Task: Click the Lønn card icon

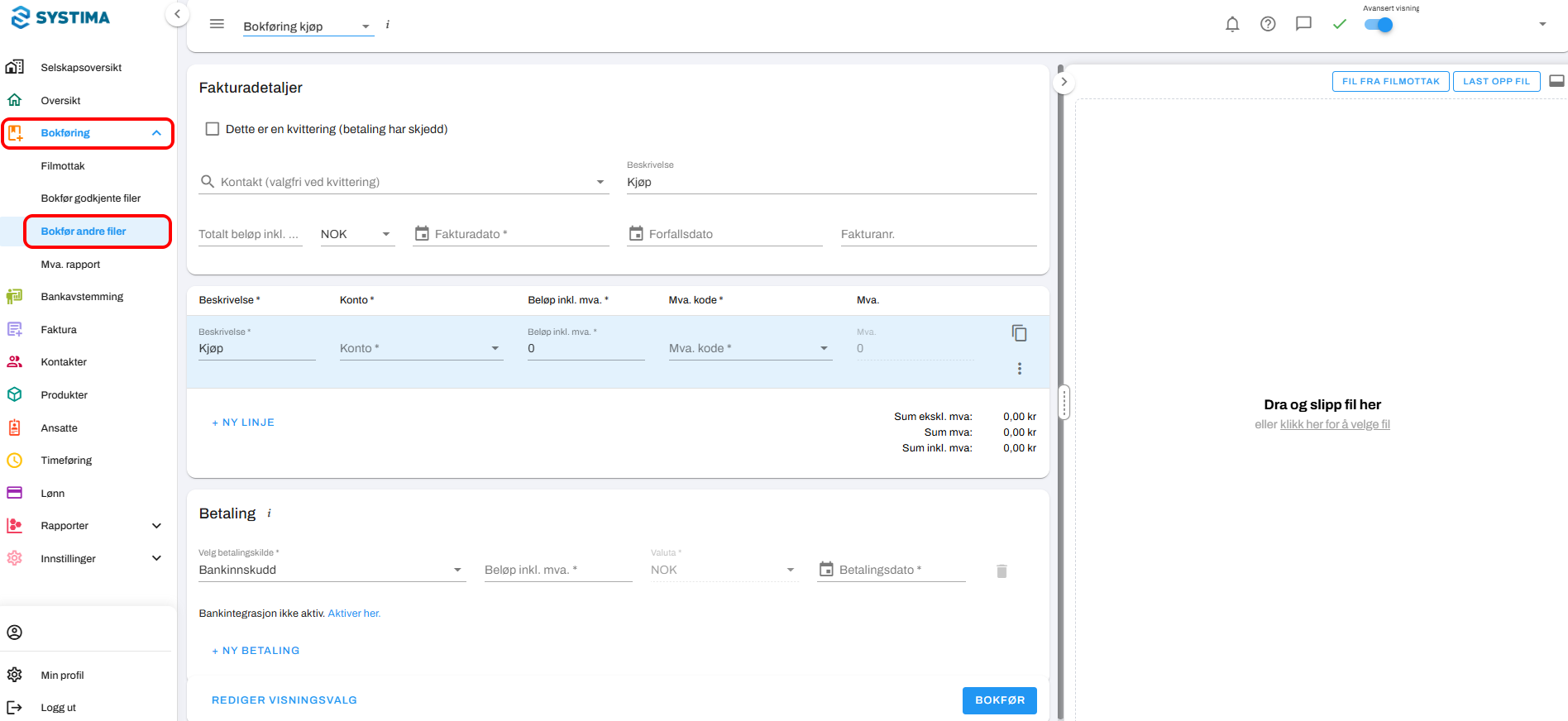Action: pyautogui.click(x=14, y=493)
